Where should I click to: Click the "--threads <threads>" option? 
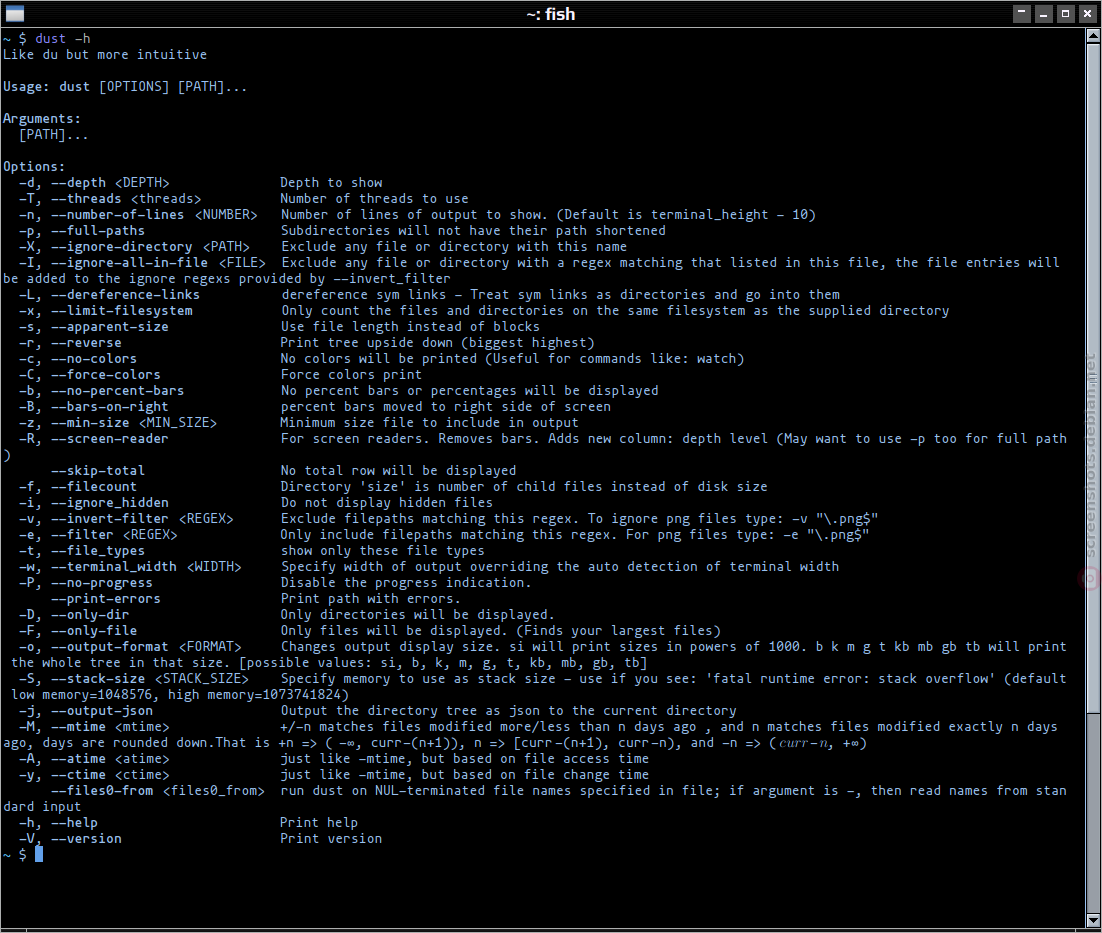[x=126, y=199]
